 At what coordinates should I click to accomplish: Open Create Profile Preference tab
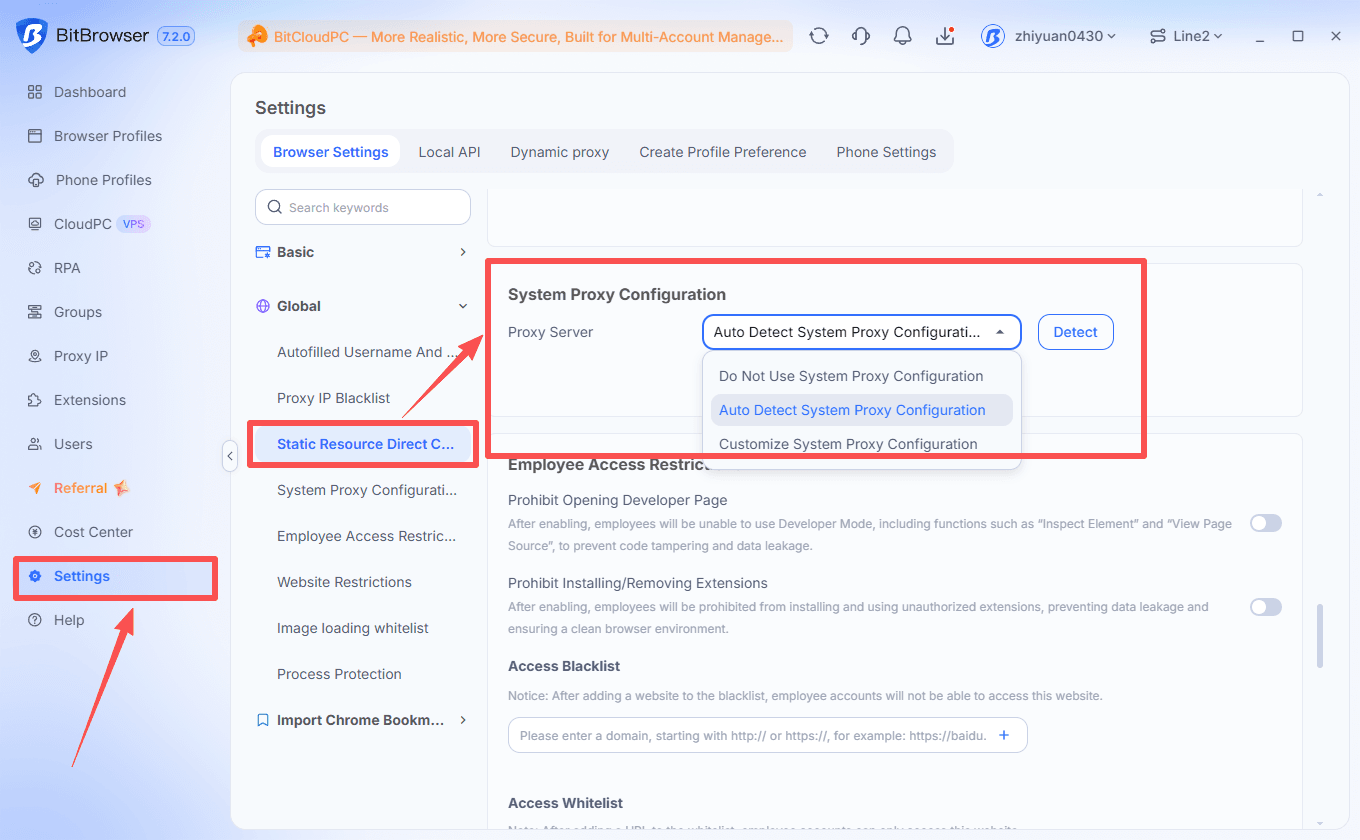[723, 152]
